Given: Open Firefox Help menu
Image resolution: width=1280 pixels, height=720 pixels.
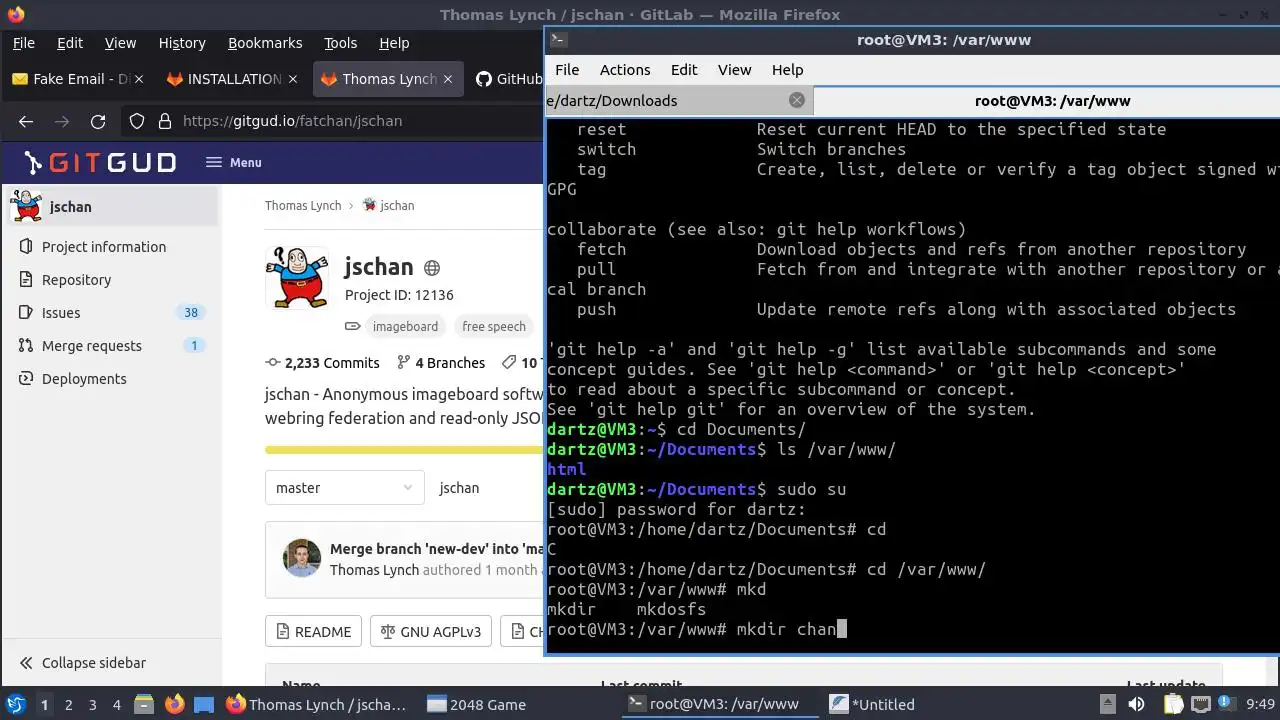Looking at the screenshot, I should 394,43.
